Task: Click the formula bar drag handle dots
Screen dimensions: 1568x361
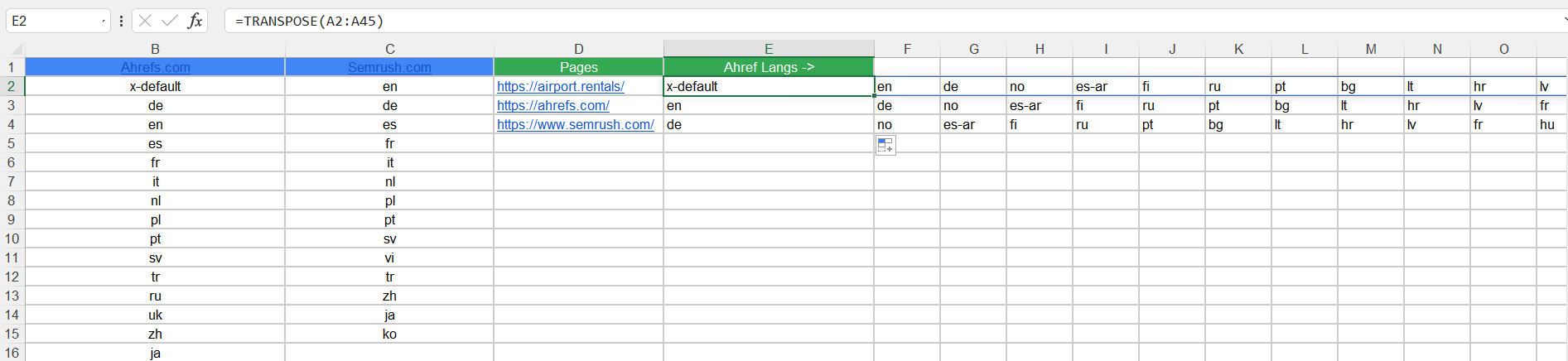Action: (122, 22)
